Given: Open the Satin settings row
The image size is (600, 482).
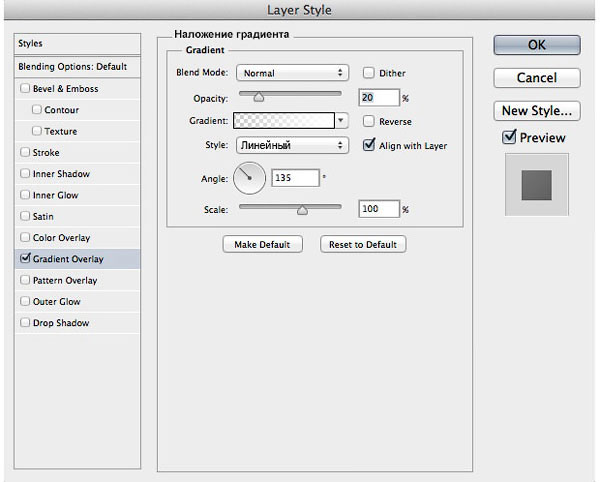Looking at the screenshot, I should (77, 216).
